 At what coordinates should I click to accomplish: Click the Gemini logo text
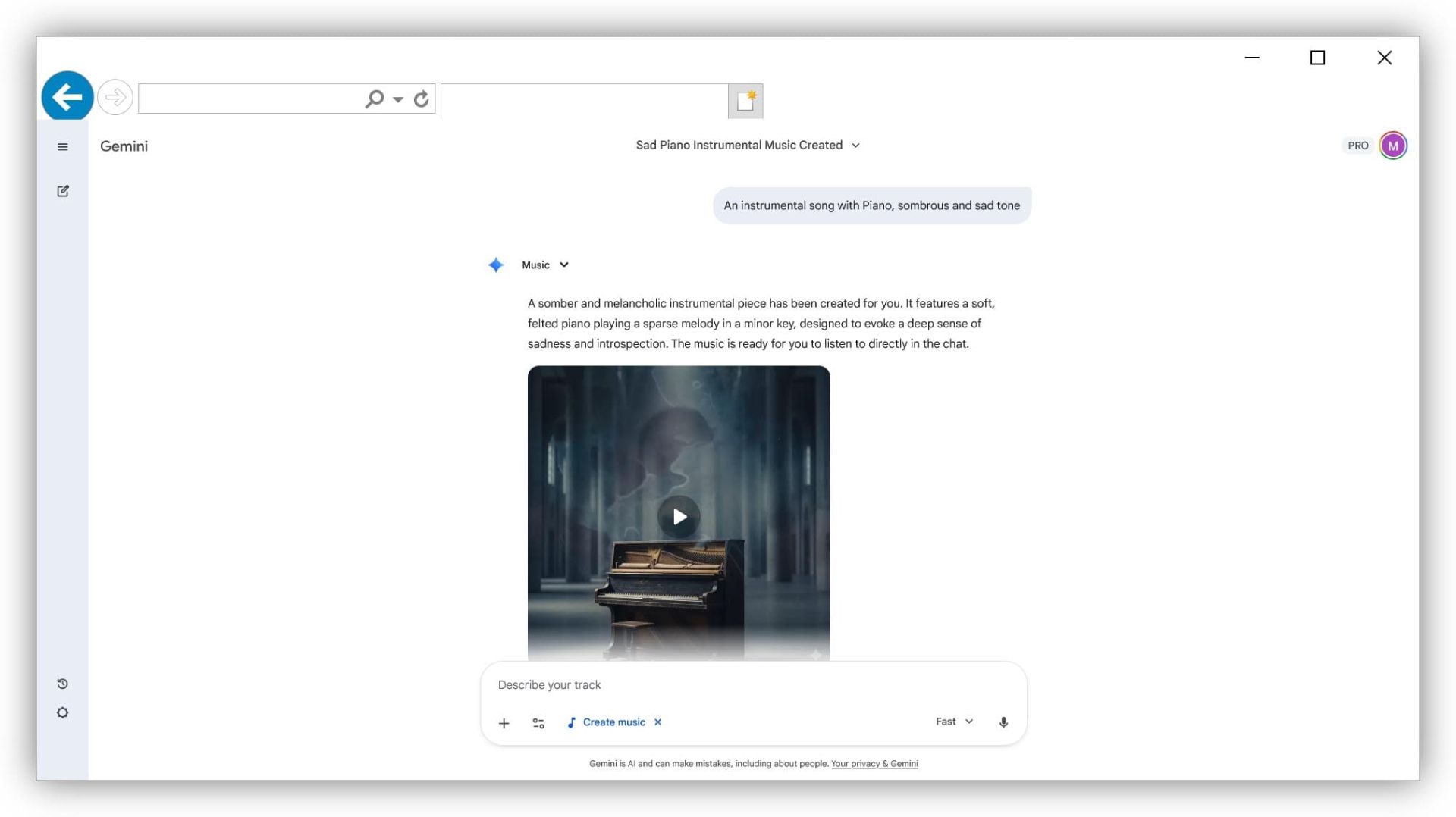coord(124,146)
